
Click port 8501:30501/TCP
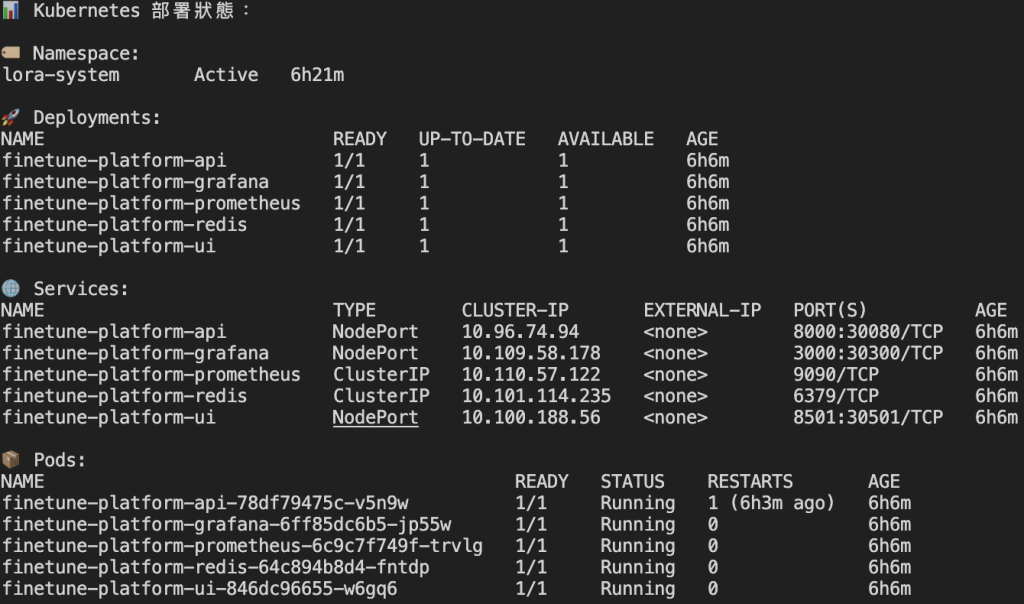tap(868, 417)
